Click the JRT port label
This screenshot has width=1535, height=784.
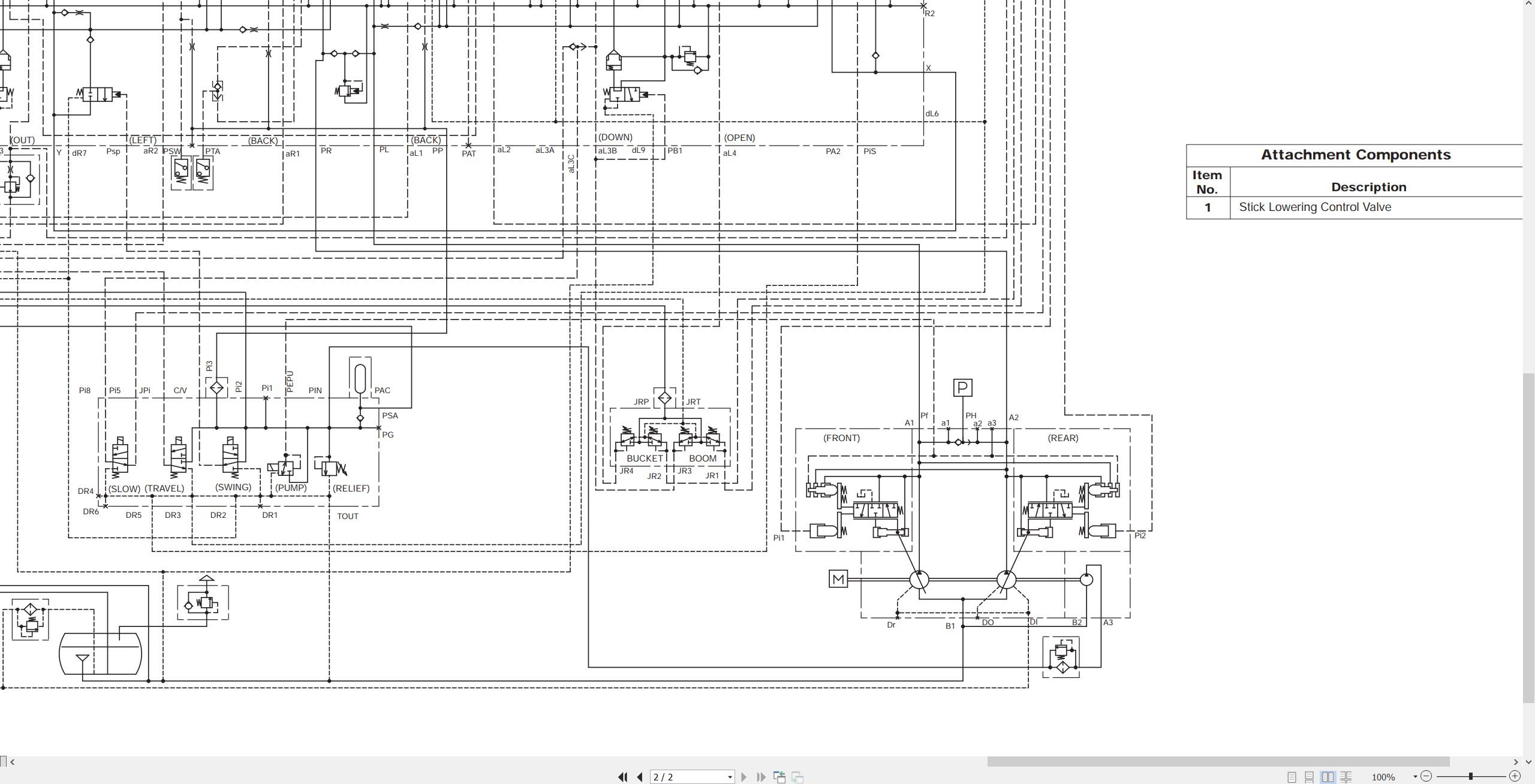click(x=693, y=402)
